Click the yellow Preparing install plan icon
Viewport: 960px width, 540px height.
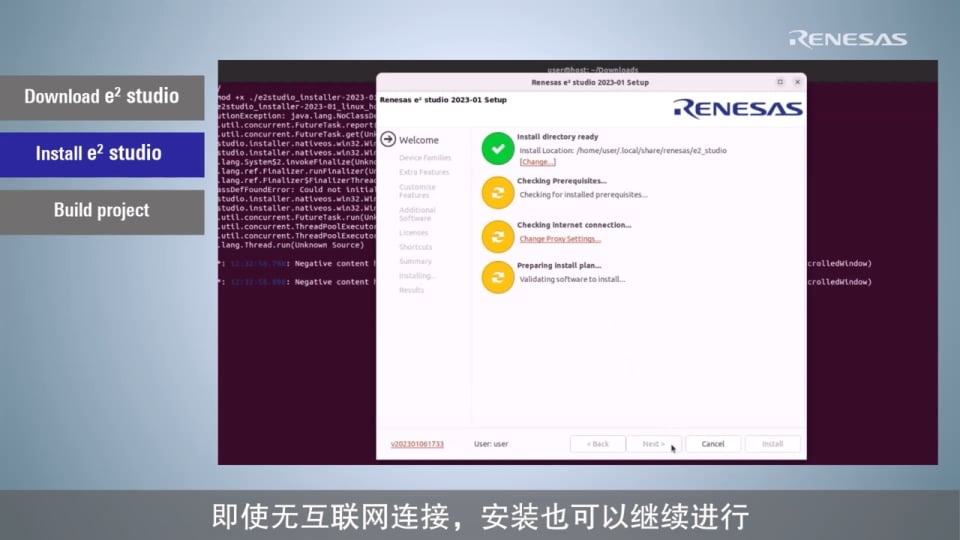click(497, 277)
